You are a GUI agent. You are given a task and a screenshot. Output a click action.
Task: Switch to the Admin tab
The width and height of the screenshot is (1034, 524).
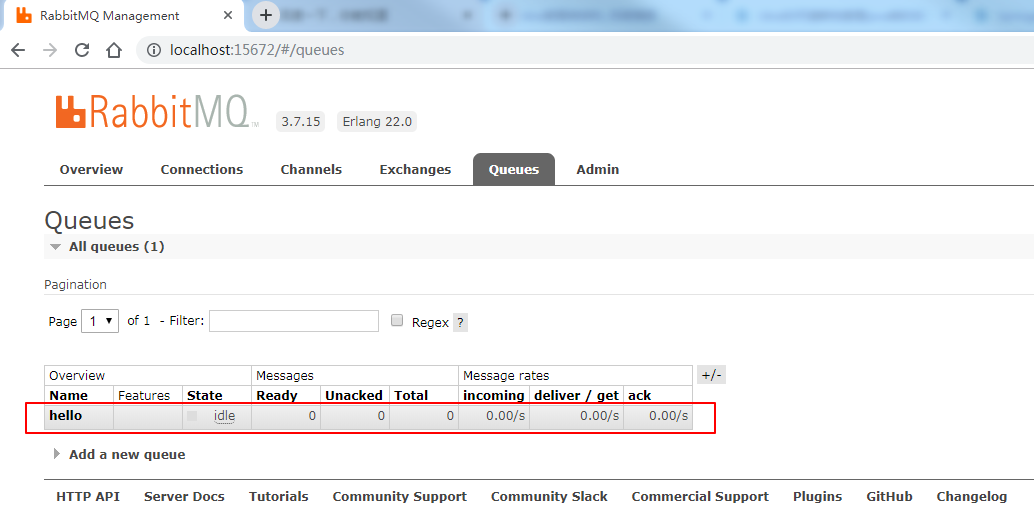point(597,169)
